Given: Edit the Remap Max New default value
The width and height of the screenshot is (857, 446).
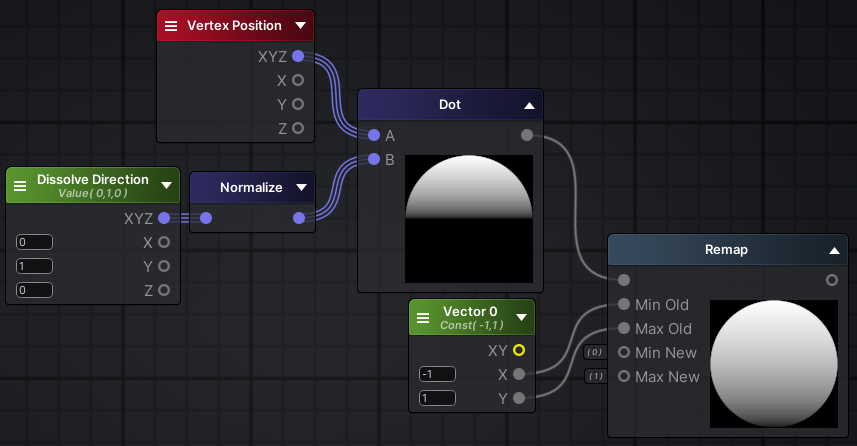Looking at the screenshot, I should 595,377.
